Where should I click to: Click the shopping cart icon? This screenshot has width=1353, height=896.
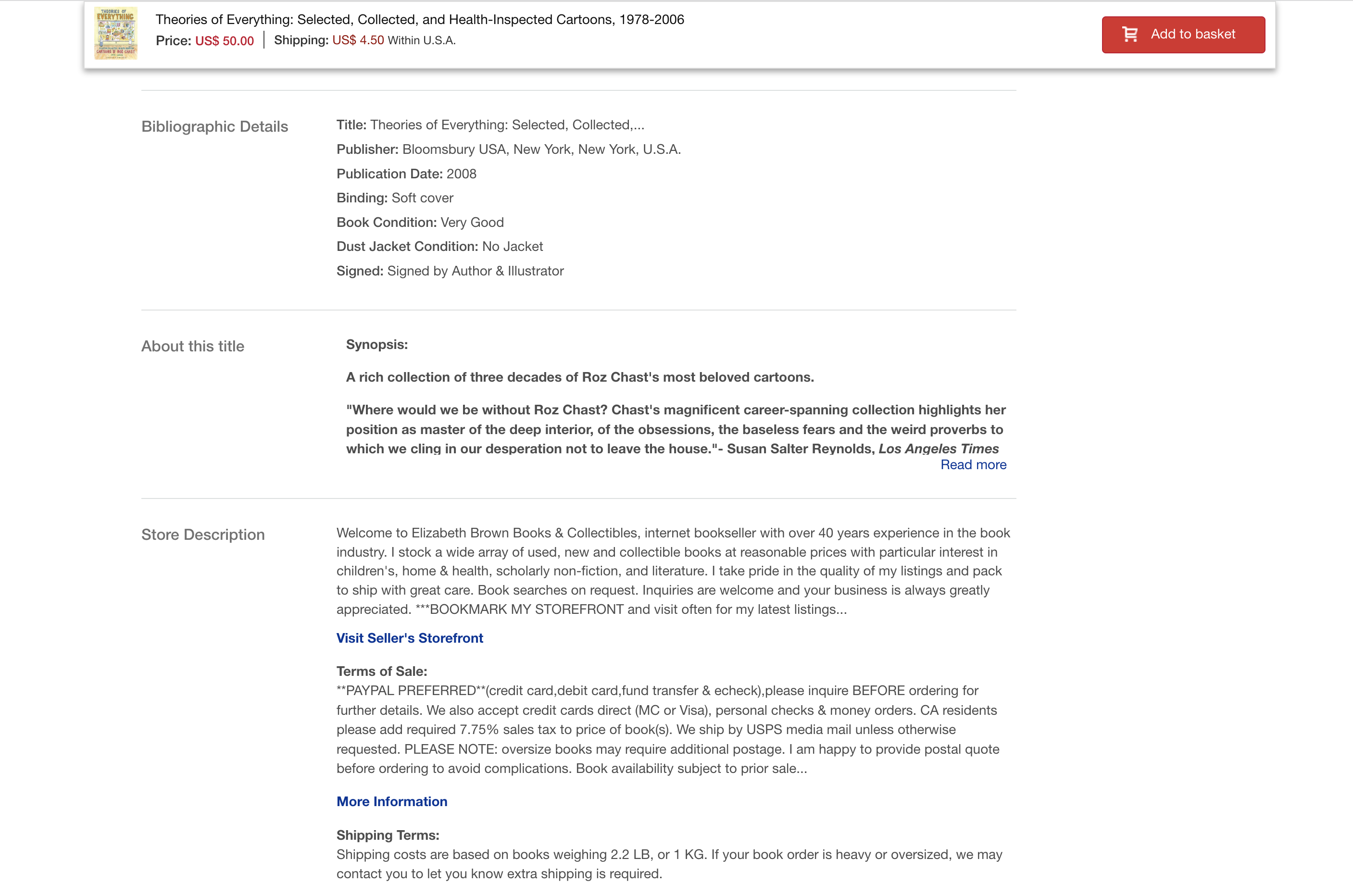pos(1129,34)
